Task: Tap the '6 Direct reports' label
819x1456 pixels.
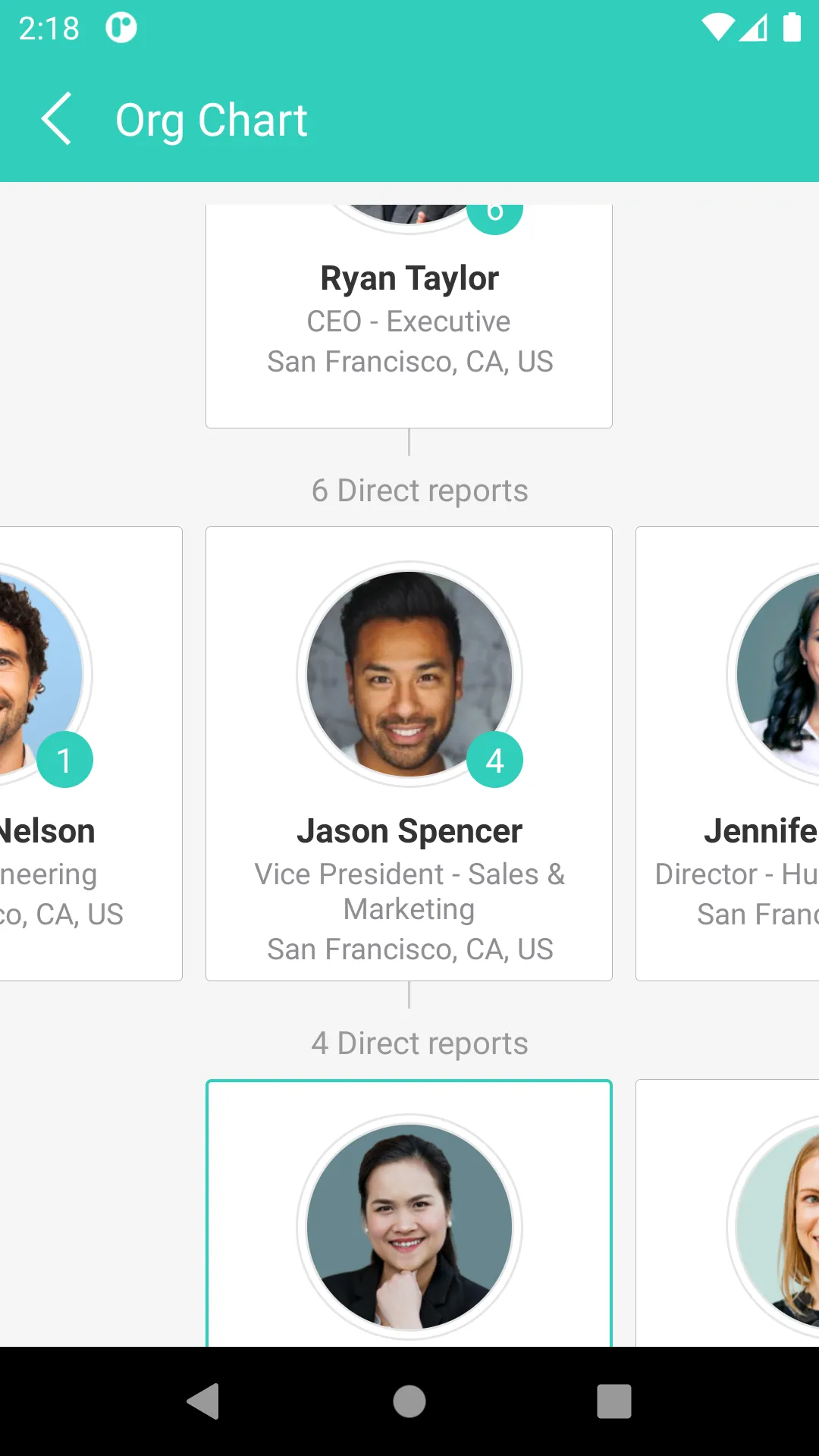Action: tap(419, 491)
